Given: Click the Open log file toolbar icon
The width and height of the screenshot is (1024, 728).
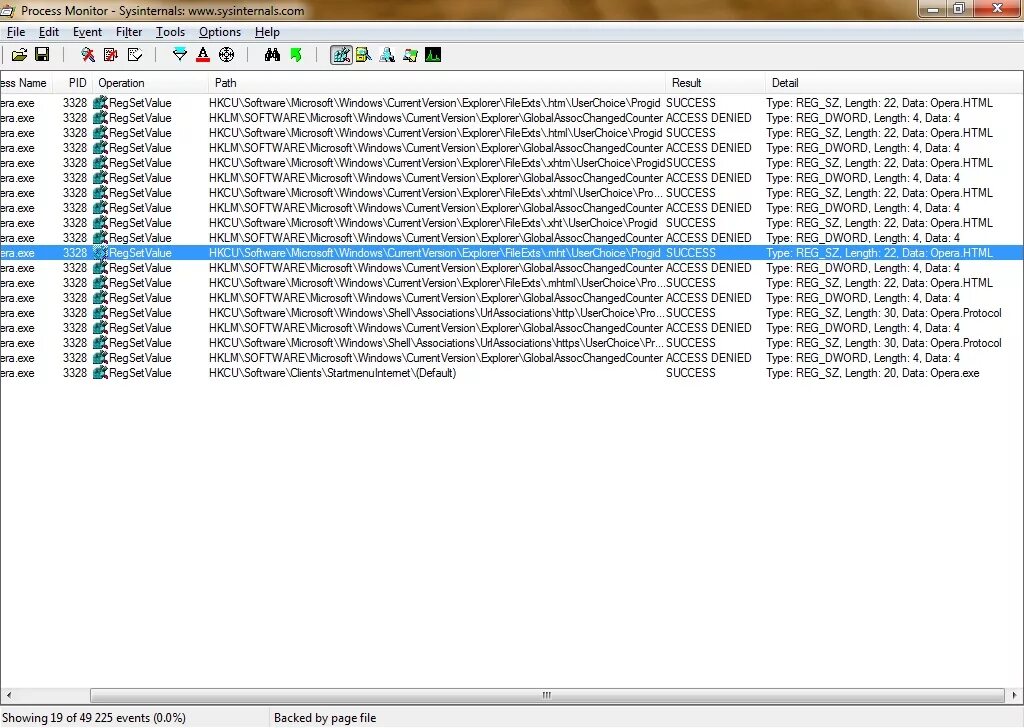Looking at the screenshot, I should (x=19, y=55).
